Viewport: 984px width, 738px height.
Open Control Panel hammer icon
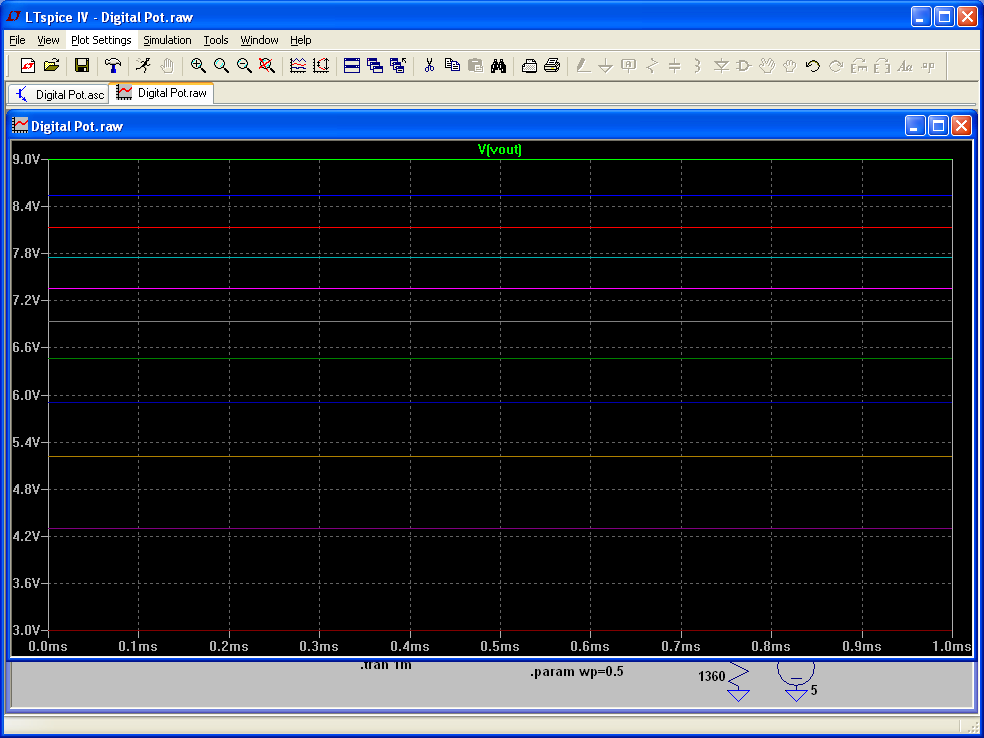click(x=113, y=65)
